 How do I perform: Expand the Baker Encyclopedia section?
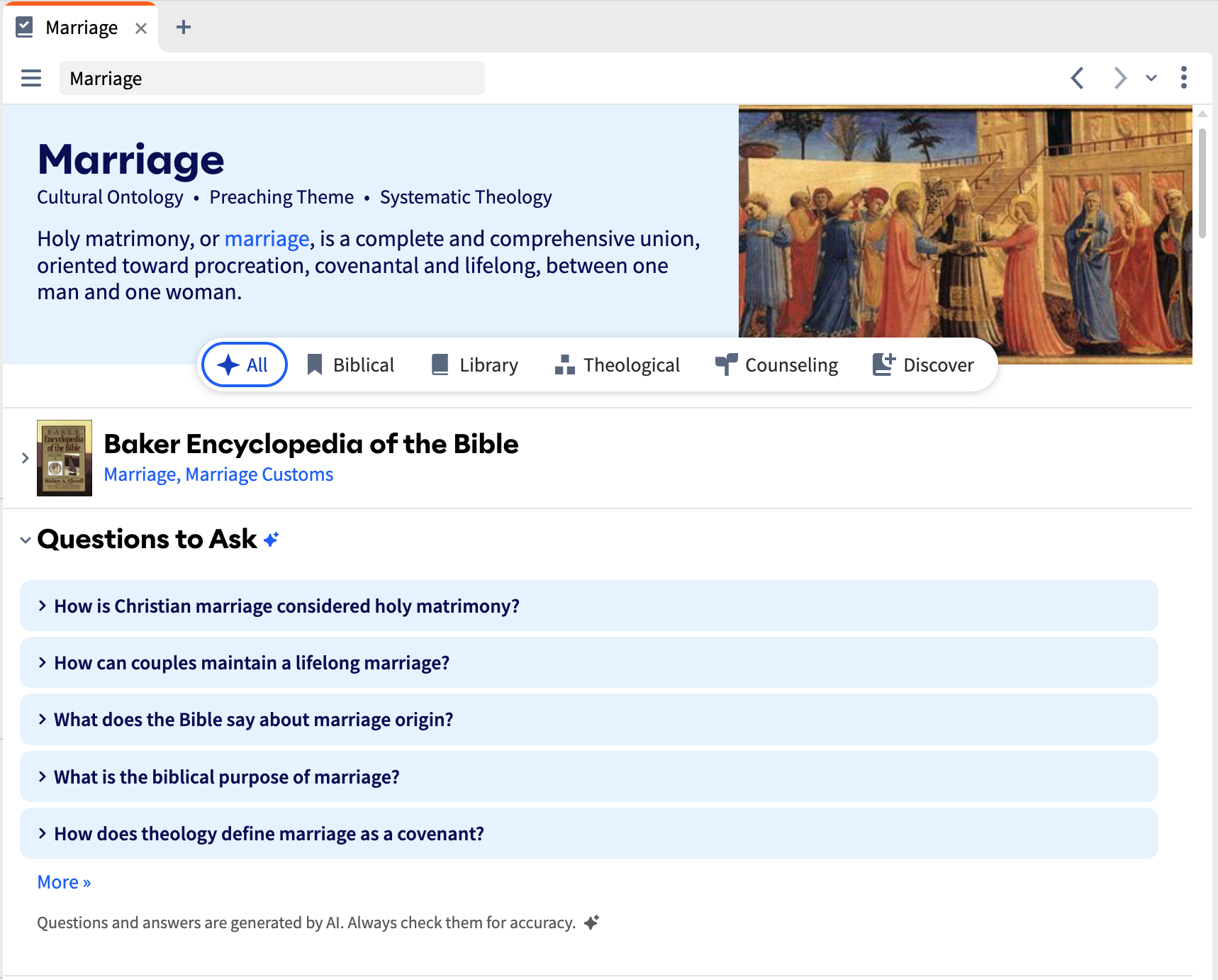26,458
